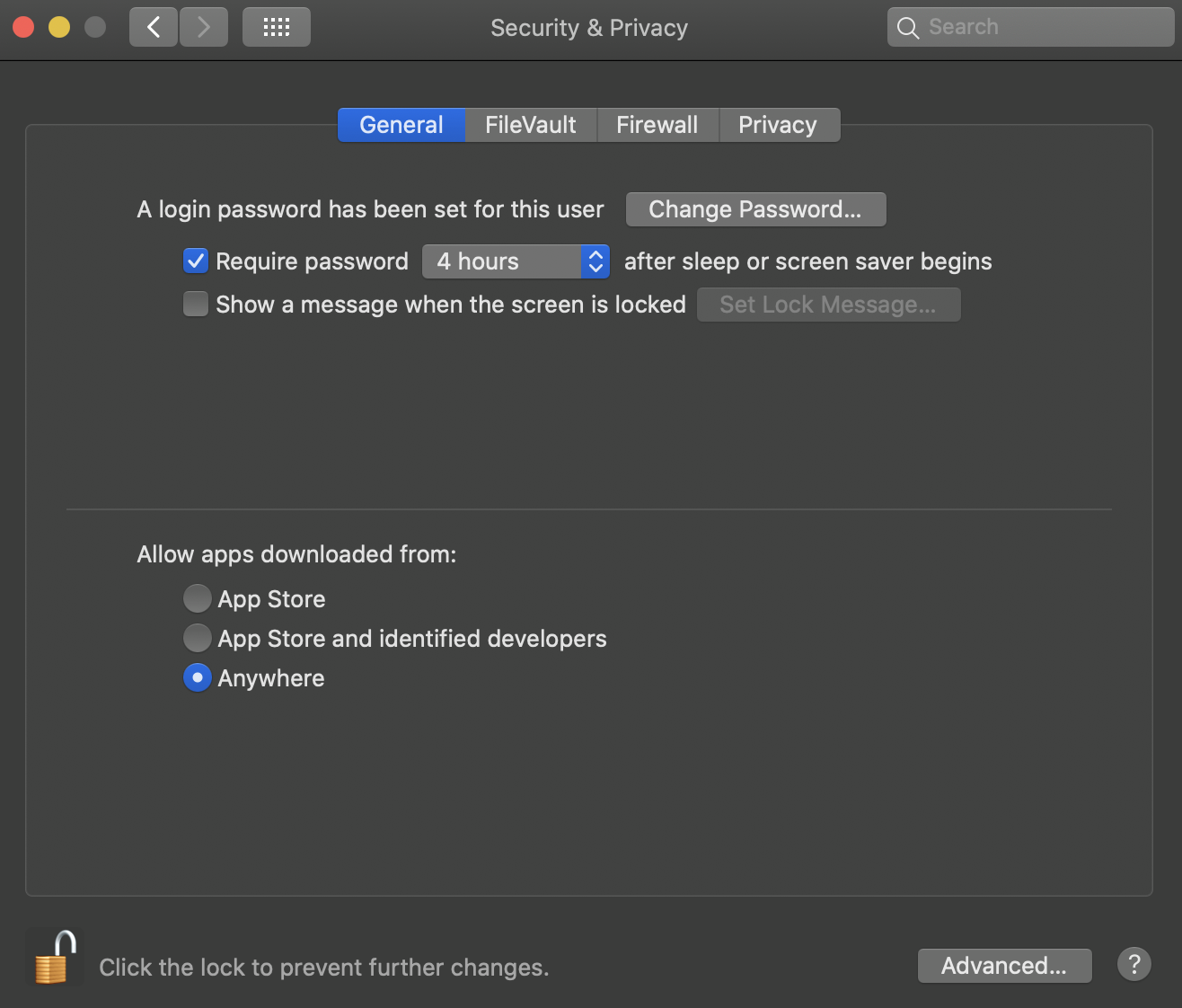Image resolution: width=1182 pixels, height=1008 pixels.
Task: Switch to the Privacy tab
Action: (778, 125)
